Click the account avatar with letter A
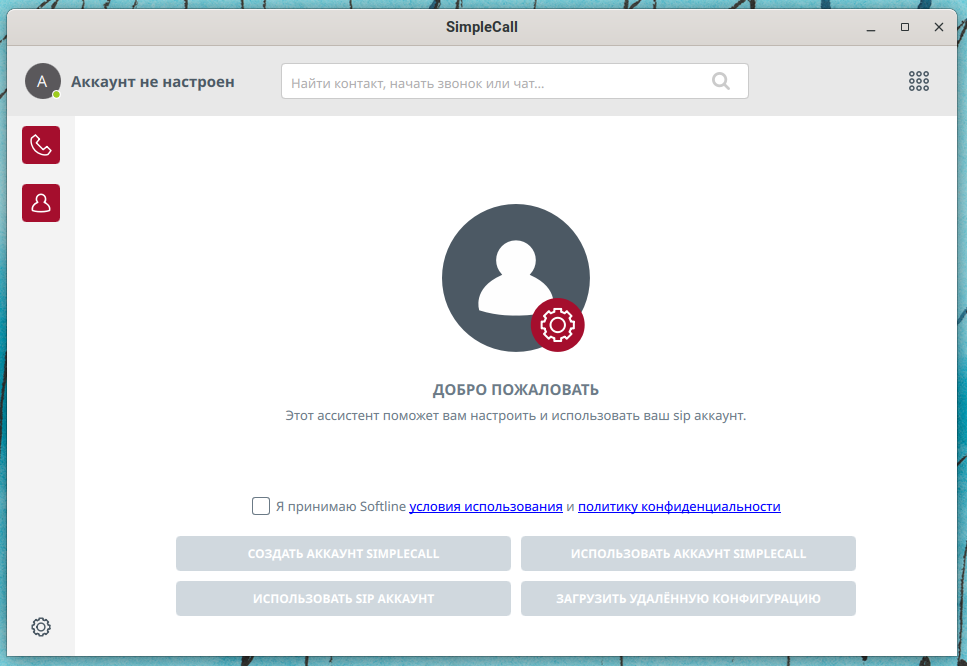This screenshot has width=967, height=666. pyautogui.click(x=43, y=81)
